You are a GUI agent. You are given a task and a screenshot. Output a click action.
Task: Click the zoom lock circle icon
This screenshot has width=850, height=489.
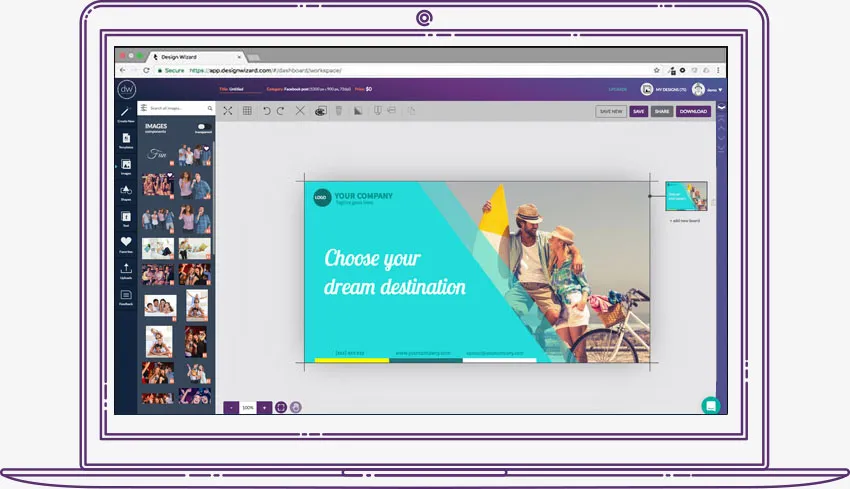(x=295, y=407)
